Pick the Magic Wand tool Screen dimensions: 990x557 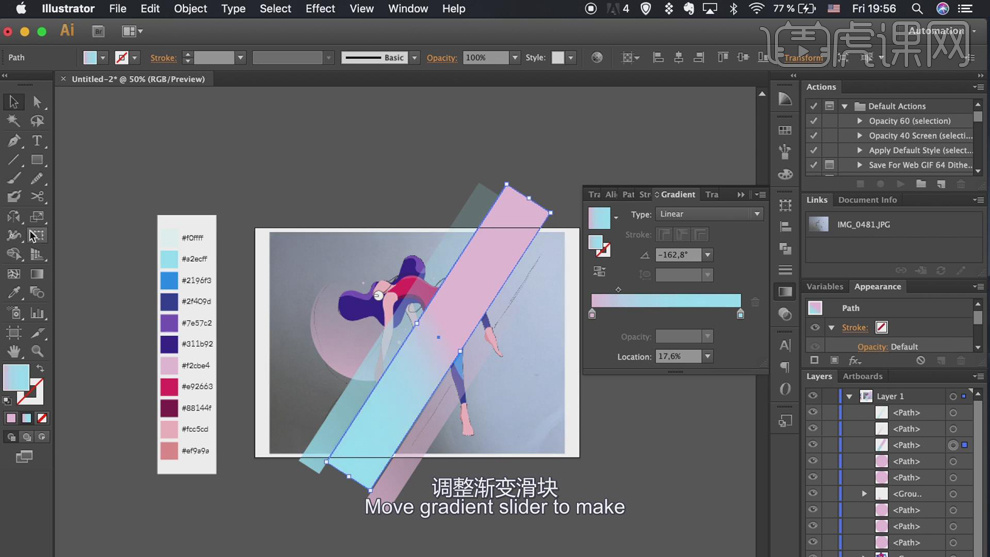point(14,121)
